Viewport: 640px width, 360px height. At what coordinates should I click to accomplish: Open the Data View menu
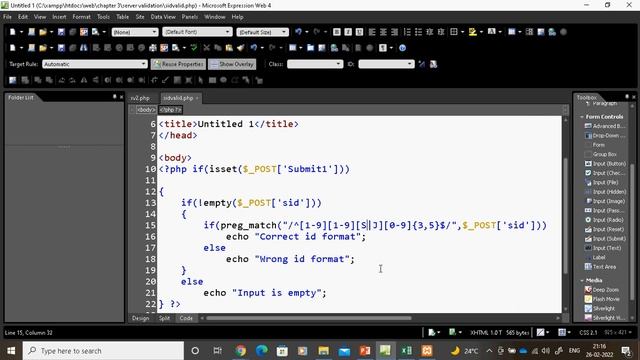[x=163, y=17]
